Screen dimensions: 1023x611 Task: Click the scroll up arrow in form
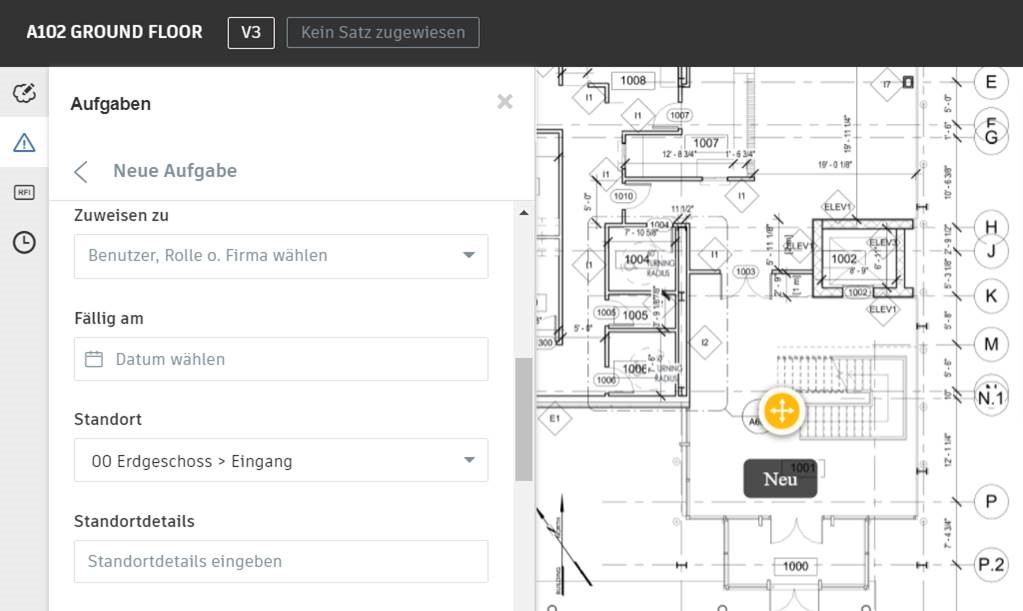point(524,213)
